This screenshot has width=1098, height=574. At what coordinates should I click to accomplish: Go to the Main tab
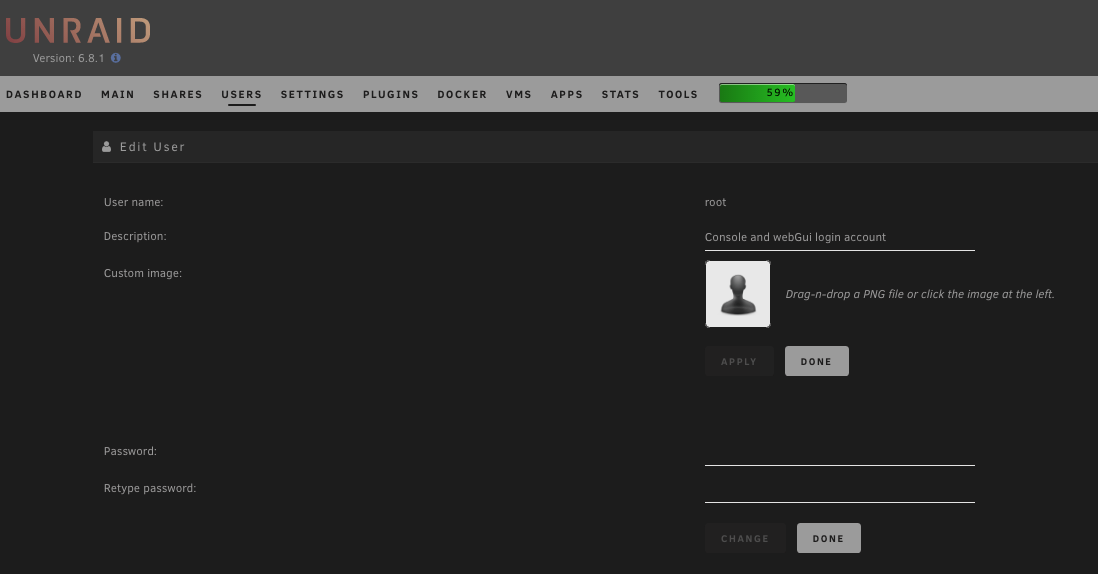[118, 94]
